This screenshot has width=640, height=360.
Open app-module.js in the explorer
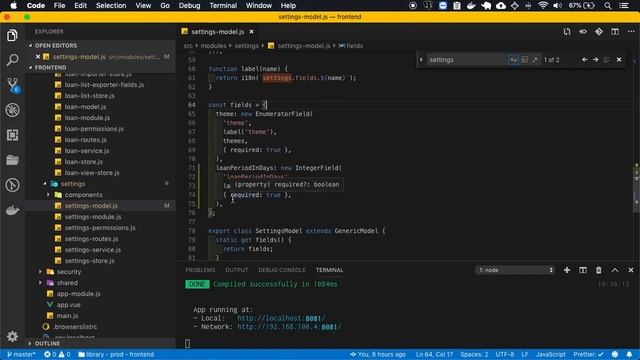coord(78,293)
